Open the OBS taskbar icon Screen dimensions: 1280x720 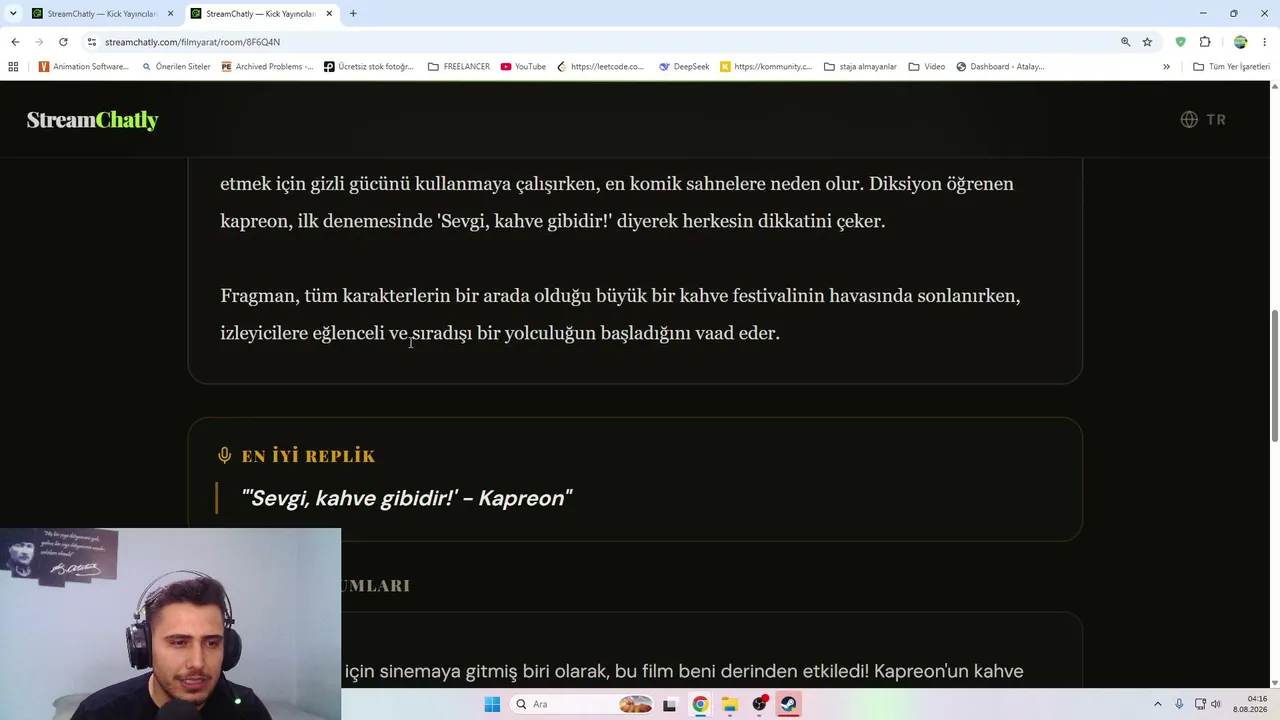(760, 704)
